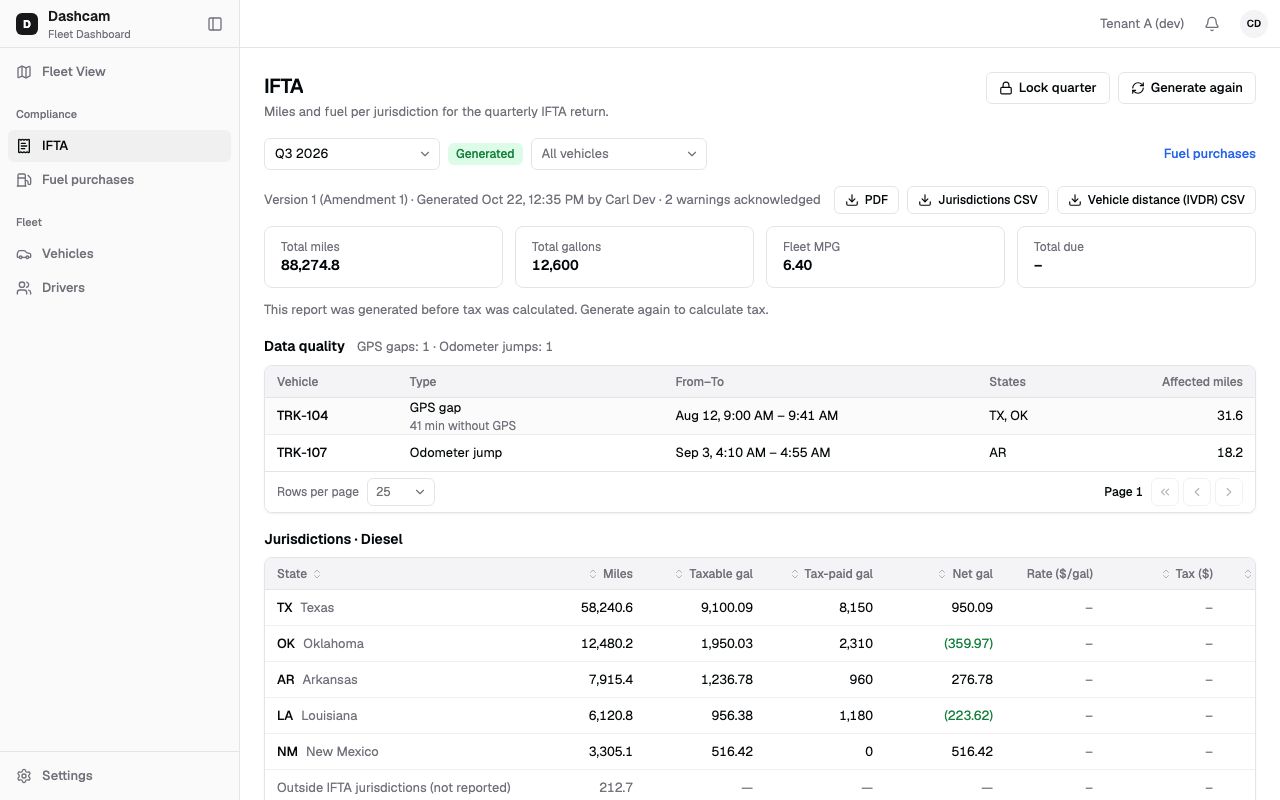Open Fleet View in sidebar
The height and width of the screenshot is (800, 1280).
[119, 72]
